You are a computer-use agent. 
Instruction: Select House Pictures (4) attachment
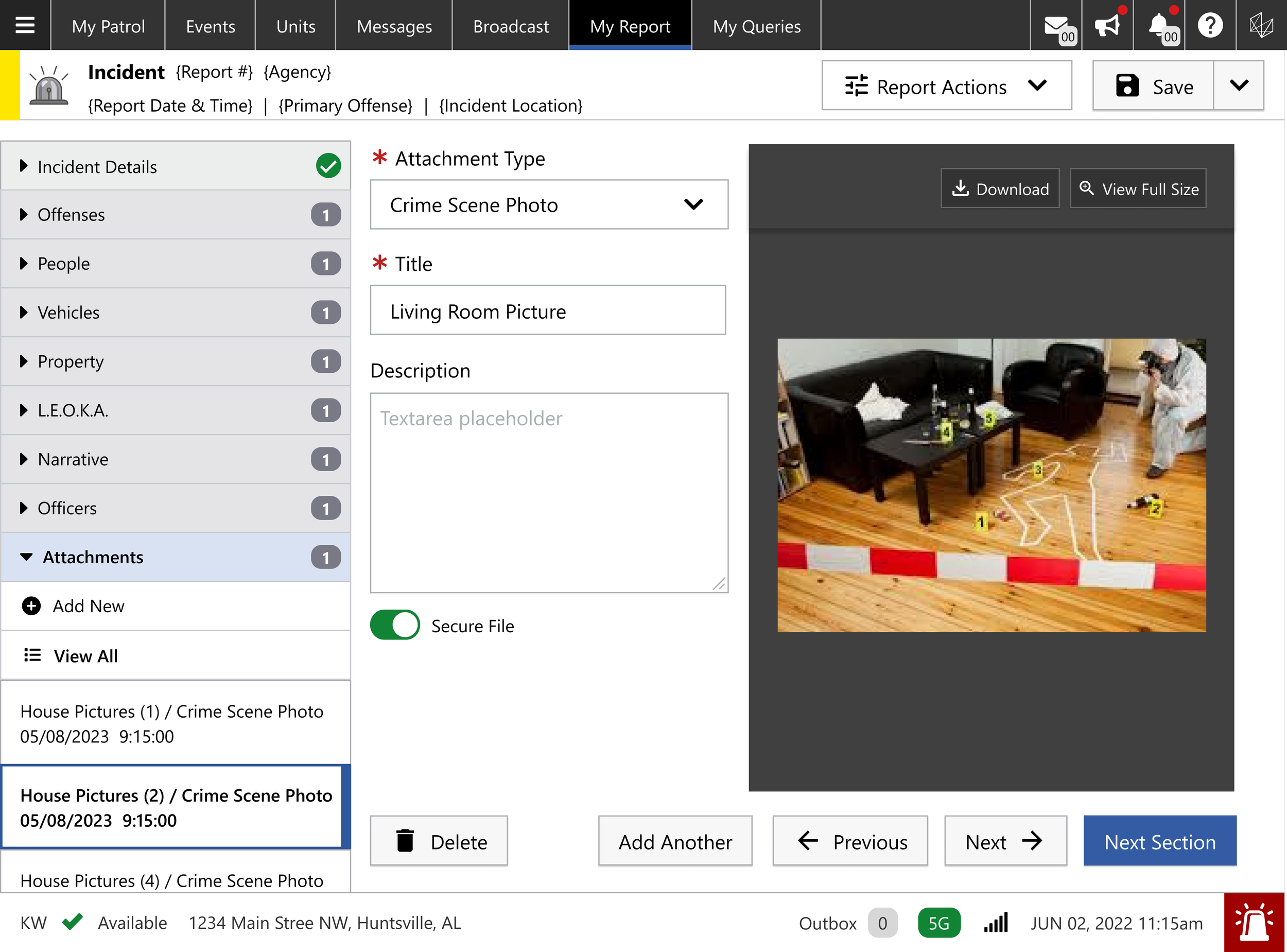click(x=176, y=871)
